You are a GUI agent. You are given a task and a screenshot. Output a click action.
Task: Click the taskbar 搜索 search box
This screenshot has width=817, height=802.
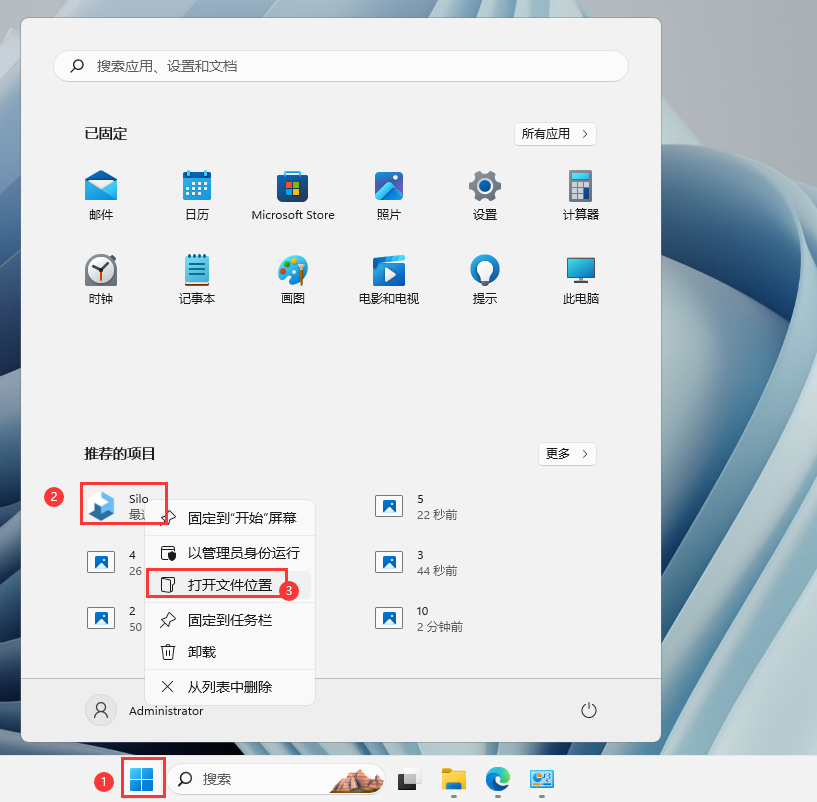276,779
